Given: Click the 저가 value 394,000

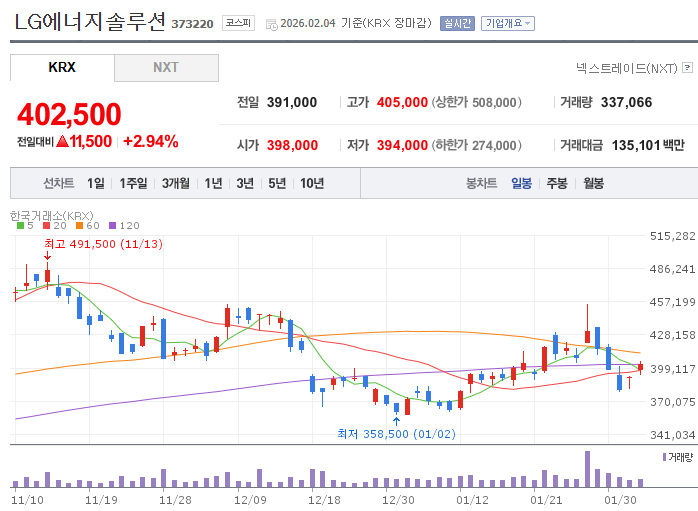Looking at the screenshot, I should pyautogui.click(x=402, y=145).
